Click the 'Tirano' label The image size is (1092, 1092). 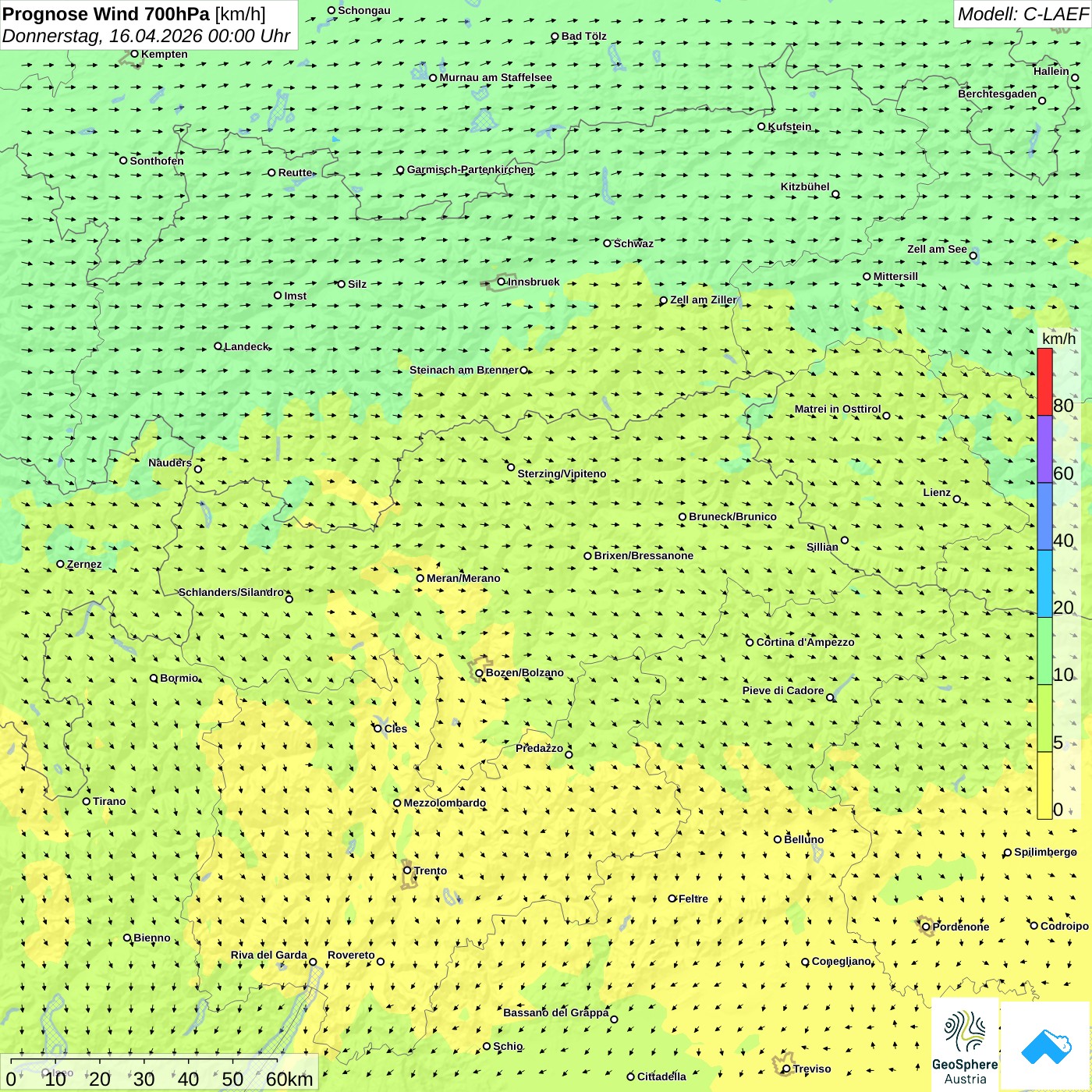point(109,801)
